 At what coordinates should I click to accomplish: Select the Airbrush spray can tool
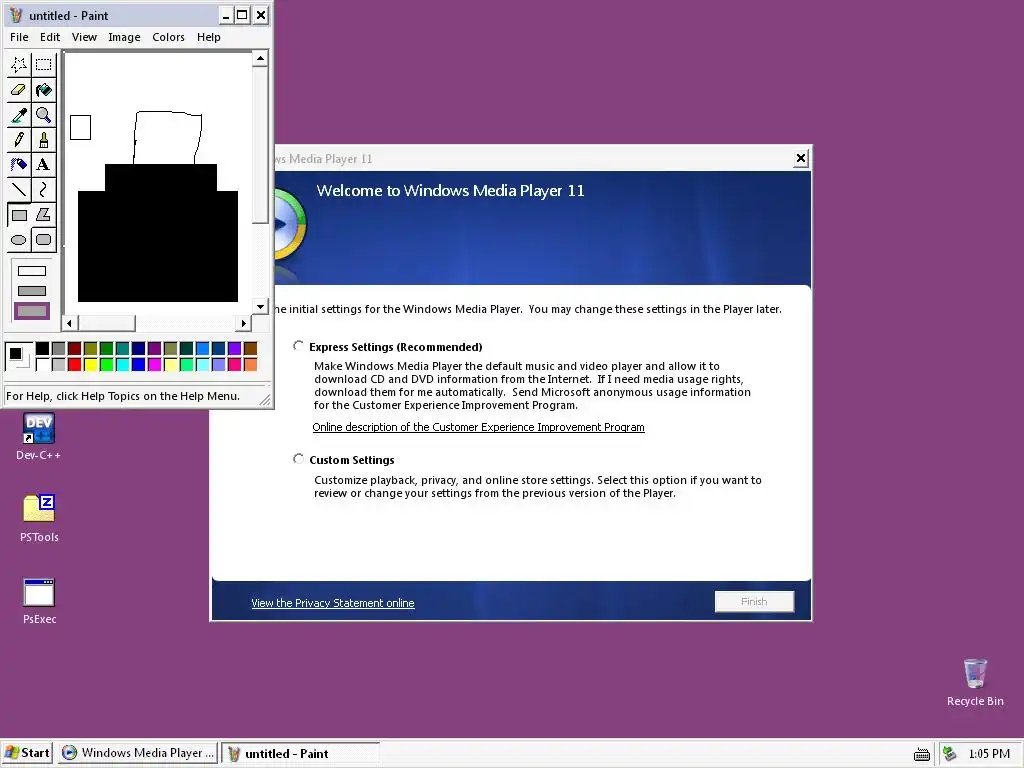click(19, 165)
